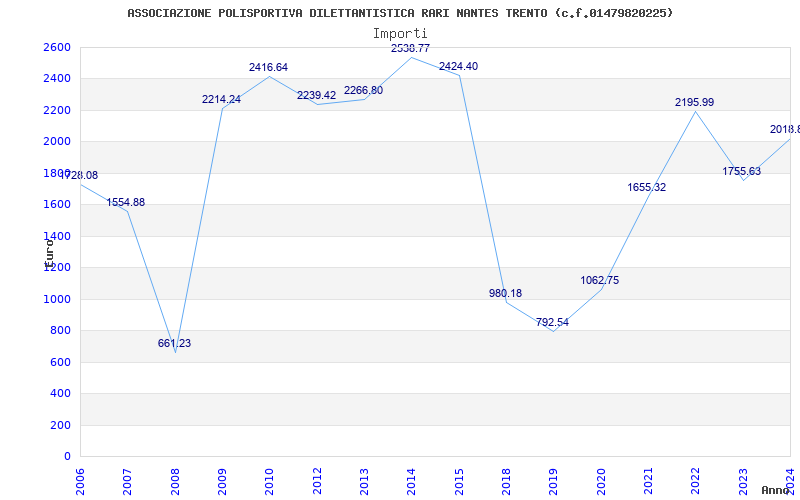Click the data label 2195.99
800x500 pixels.
tap(694, 103)
